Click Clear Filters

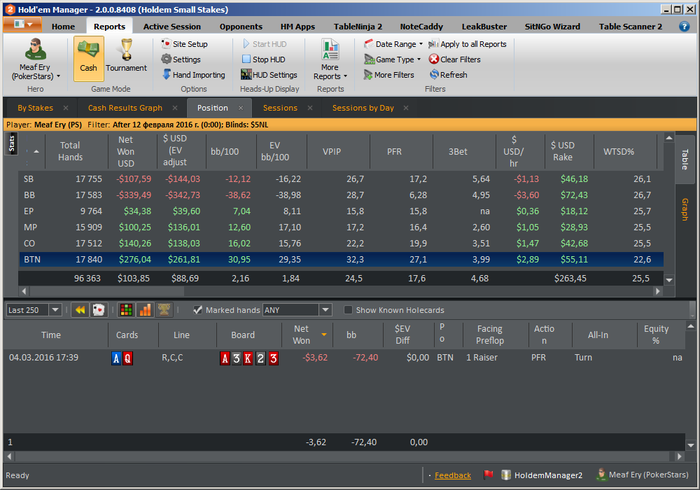tap(455, 59)
